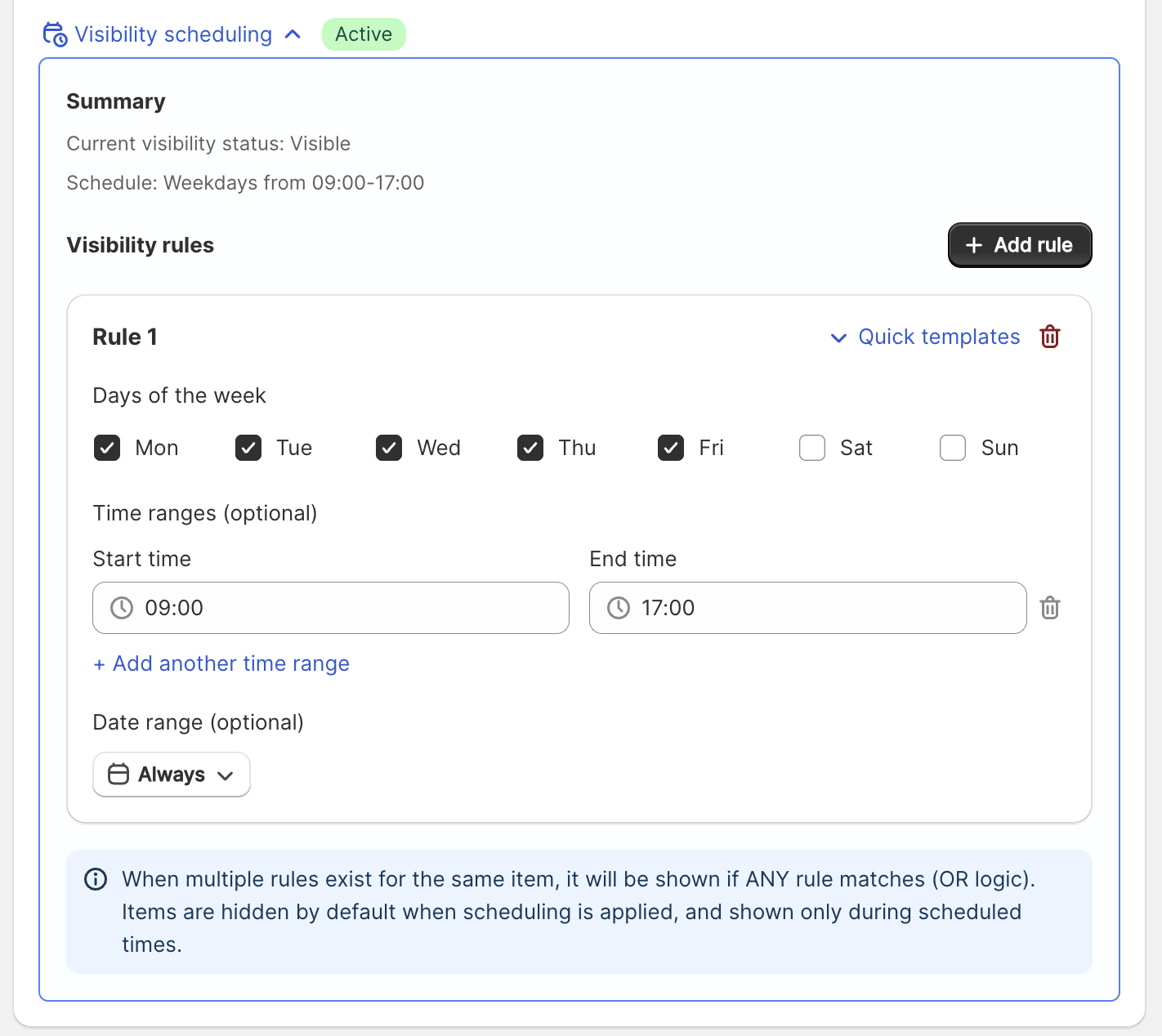Click Add another time range link
The image size is (1162, 1036).
221,663
